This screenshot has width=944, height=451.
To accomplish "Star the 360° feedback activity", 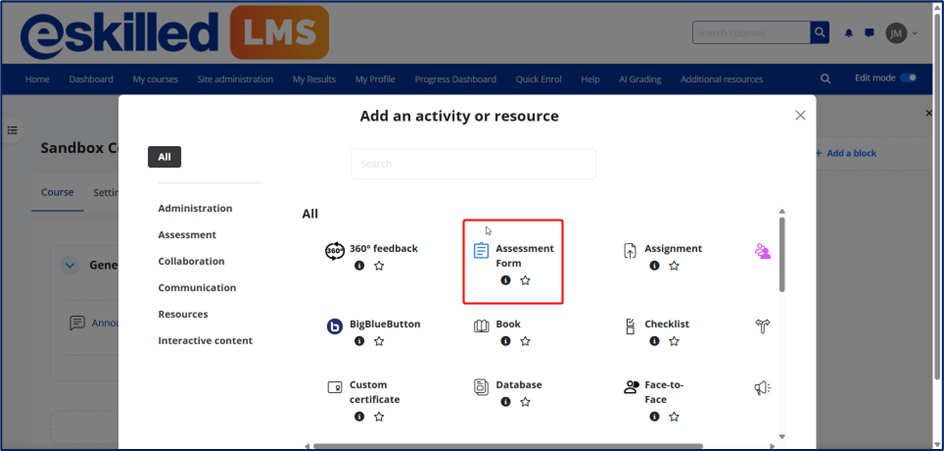I will coord(379,266).
